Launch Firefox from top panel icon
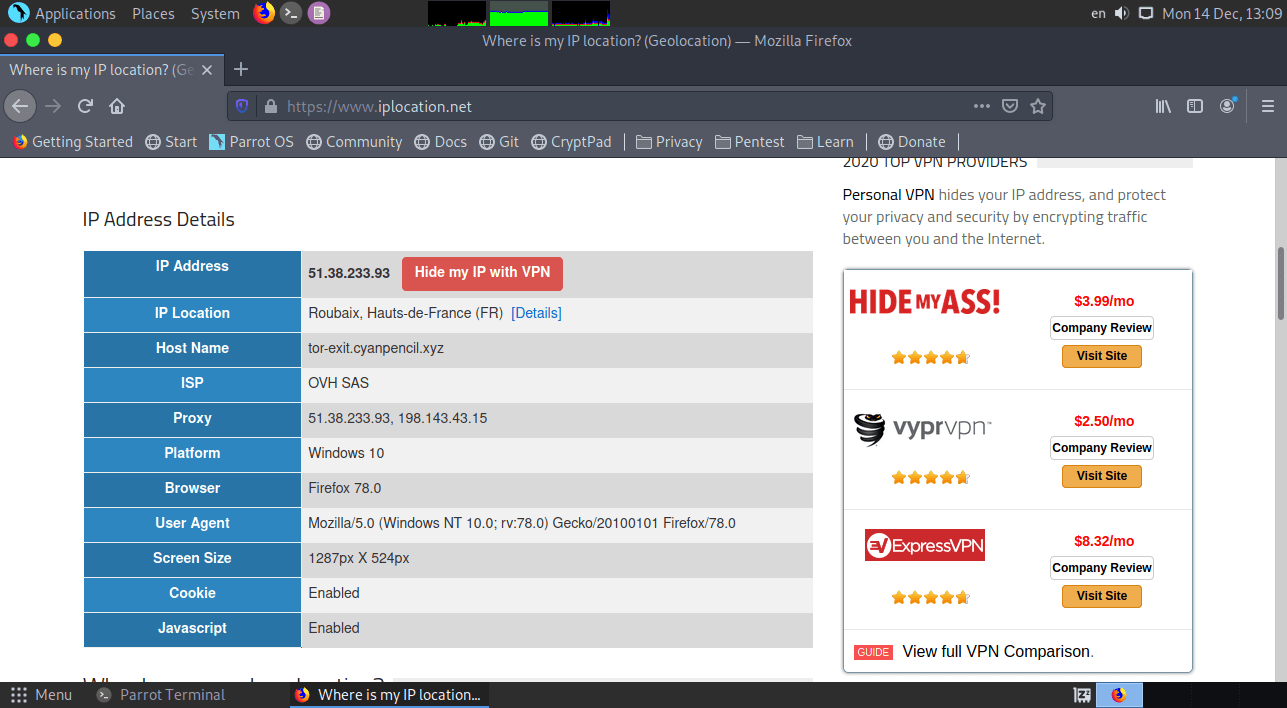Screen dimensions: 1287x708 [x=264, y=13]
